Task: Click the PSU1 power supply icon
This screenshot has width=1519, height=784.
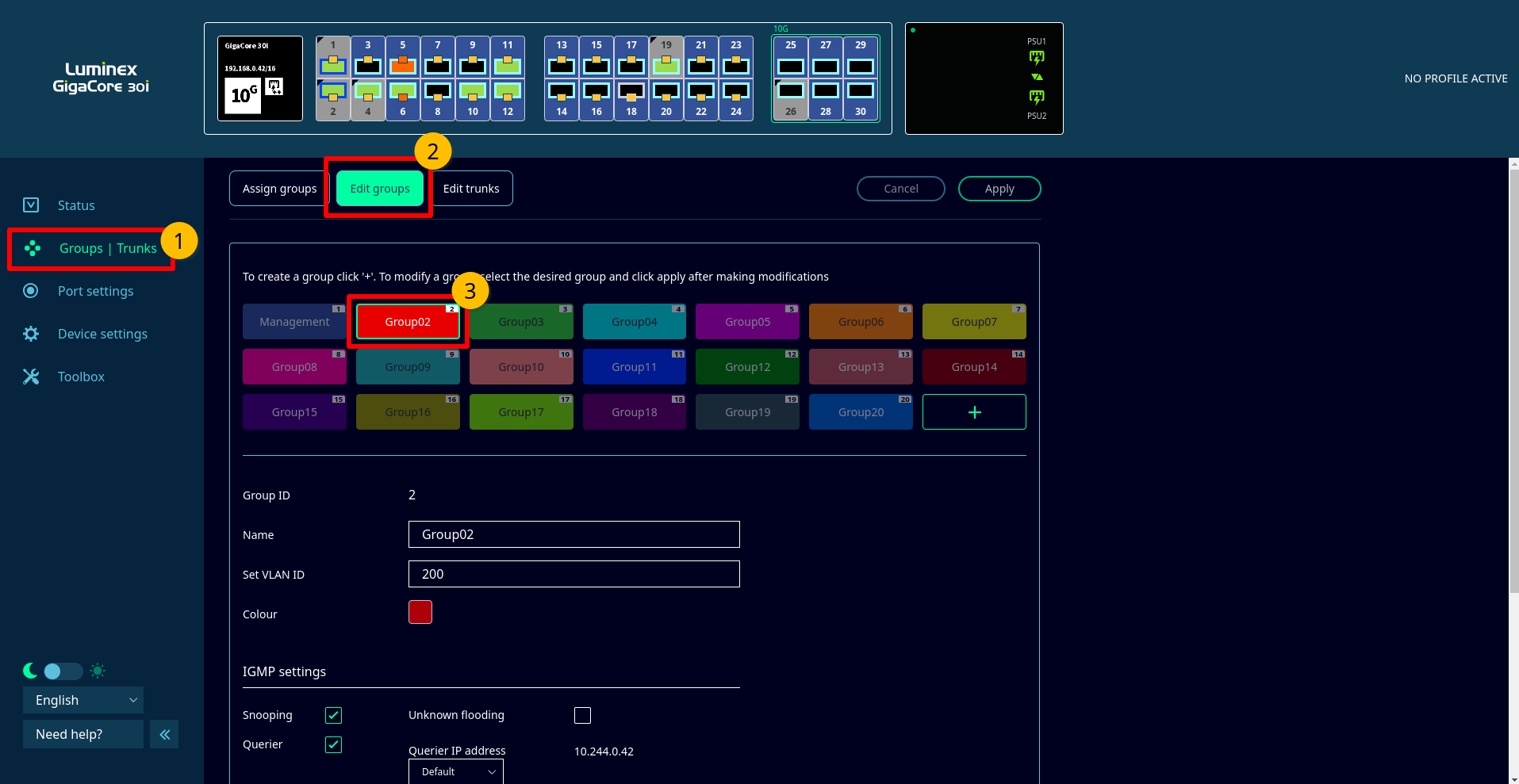Action: pyautogui.click(x=1036, y=57)
